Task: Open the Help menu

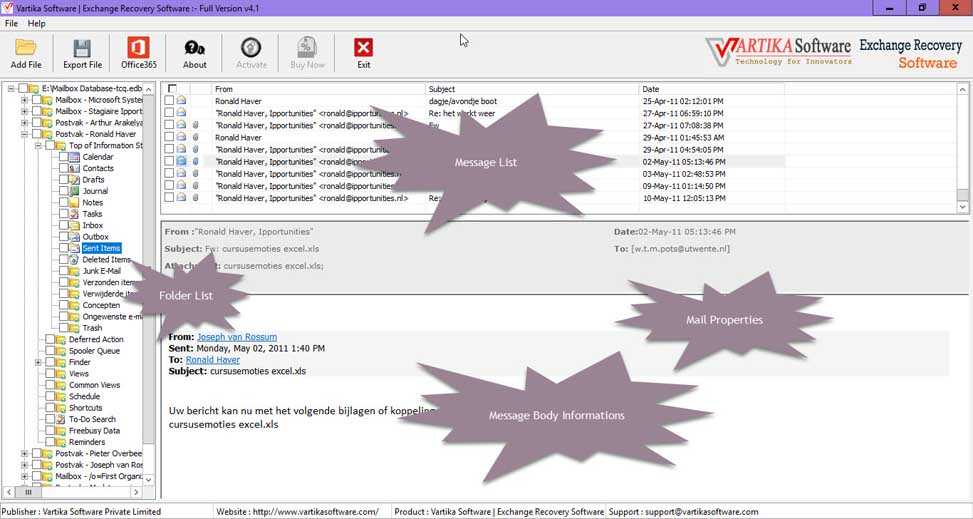Action: click(x=36, y=23)
